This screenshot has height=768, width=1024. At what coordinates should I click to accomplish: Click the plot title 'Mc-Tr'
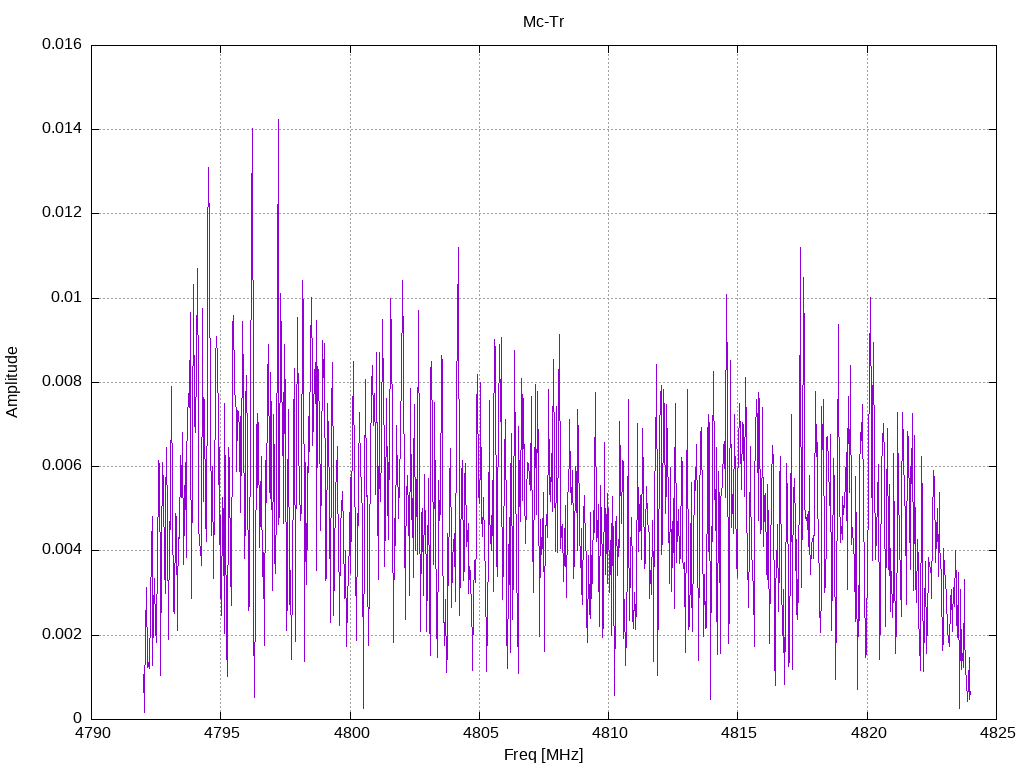coord(543,22)
